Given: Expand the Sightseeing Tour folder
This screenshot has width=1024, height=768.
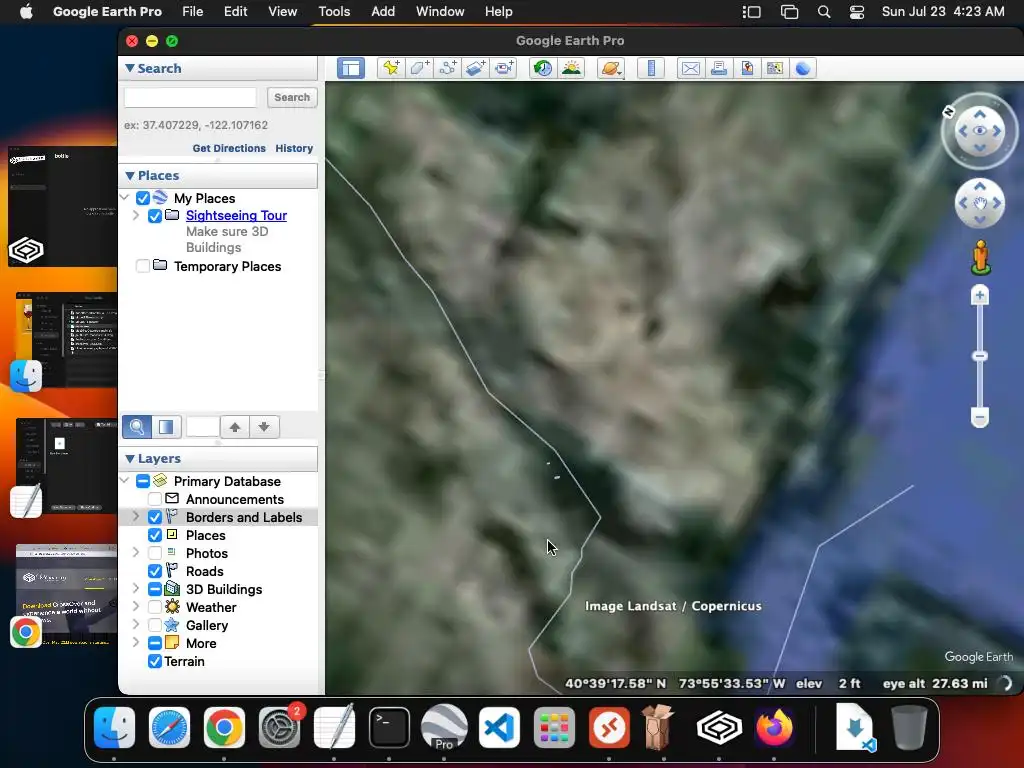Looking at the screenshot, I should pos(136,215).
